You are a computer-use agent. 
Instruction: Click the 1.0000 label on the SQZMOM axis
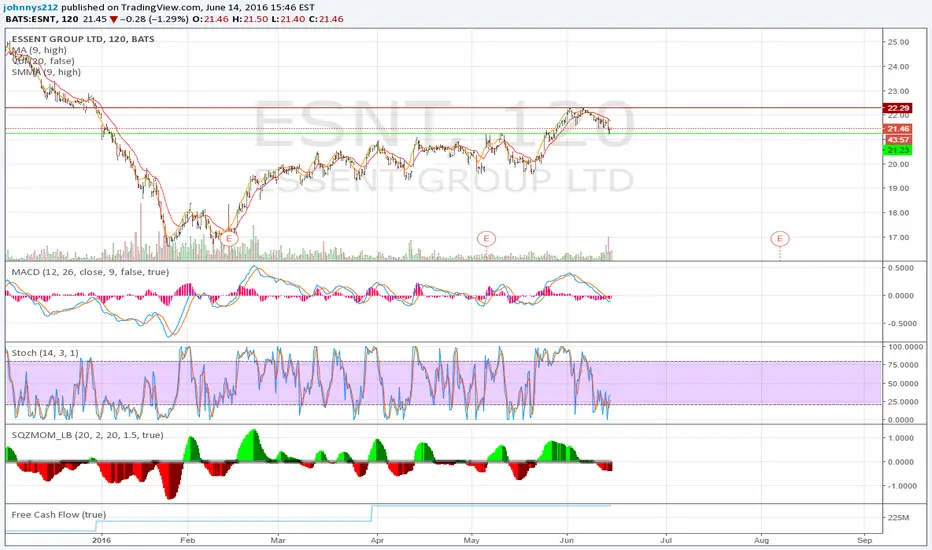900,438
